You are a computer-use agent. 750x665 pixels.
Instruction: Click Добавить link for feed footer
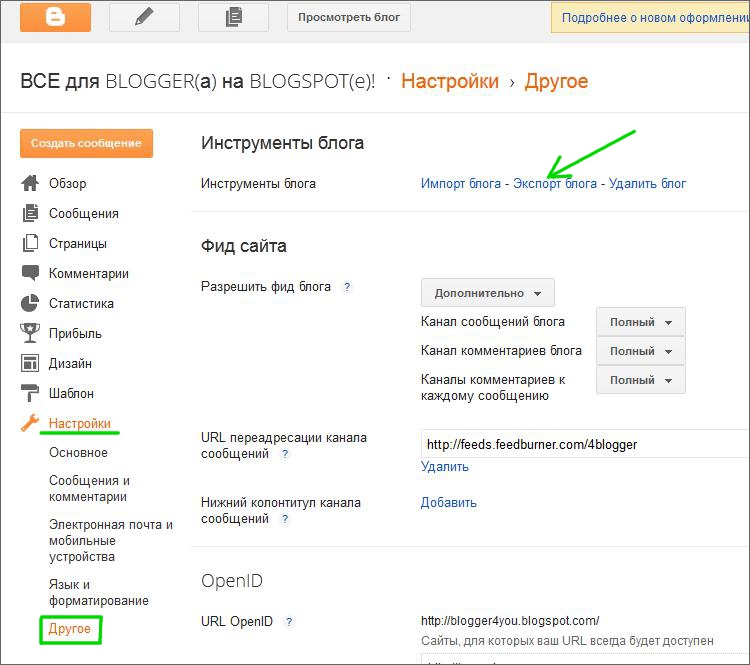(x=449, y=503)
